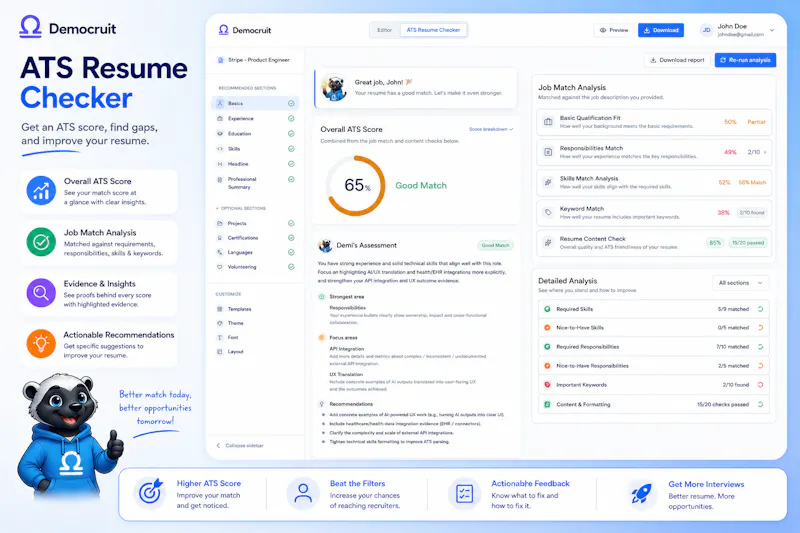Click the Headline icon in sidebar
Image resolution: width=800 pixels, height=533 pixels.
pos(220,164)
